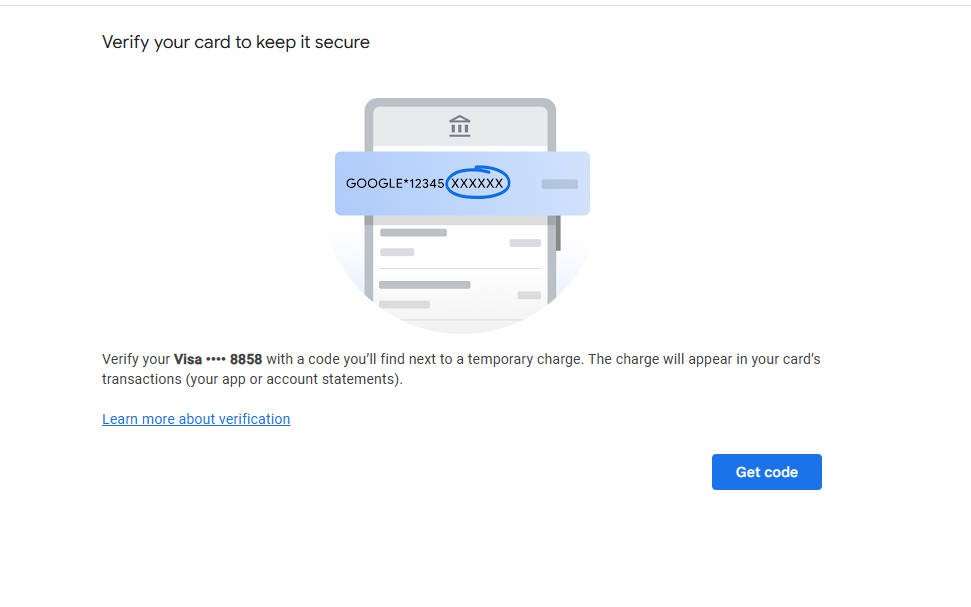Viewport: 971px width, 607px height.
Task: Select the GOOGLE*12345 text on the card
Action: pos(395,184)
